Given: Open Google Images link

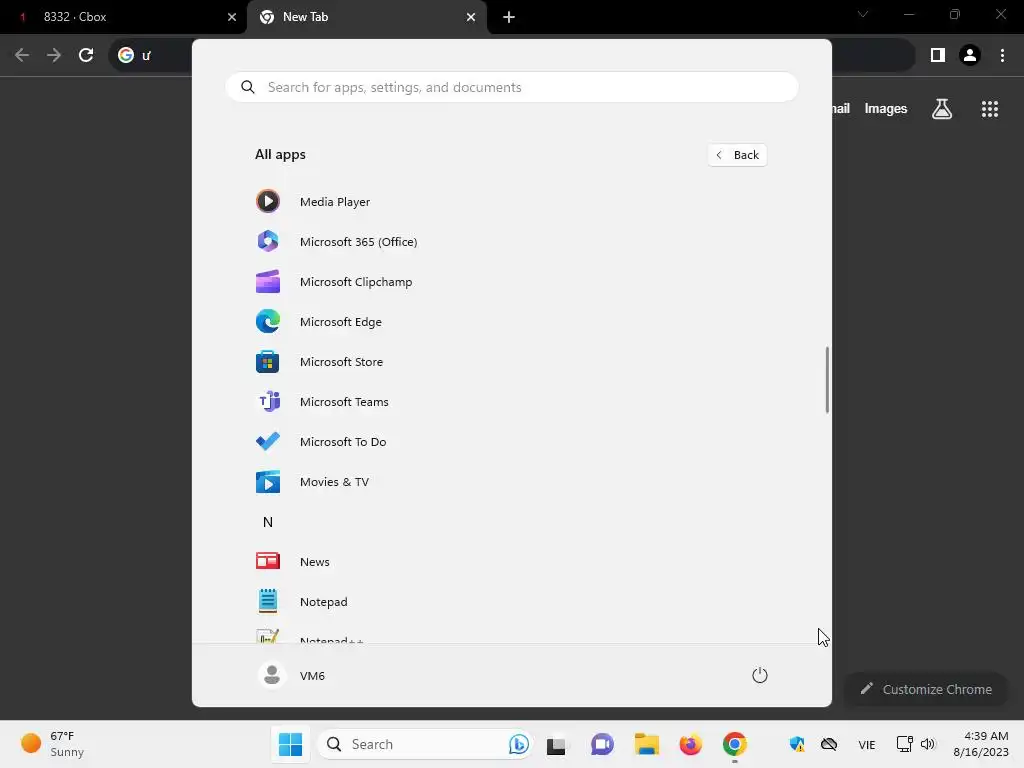Looking at the screenshot, I should (886, 108).
